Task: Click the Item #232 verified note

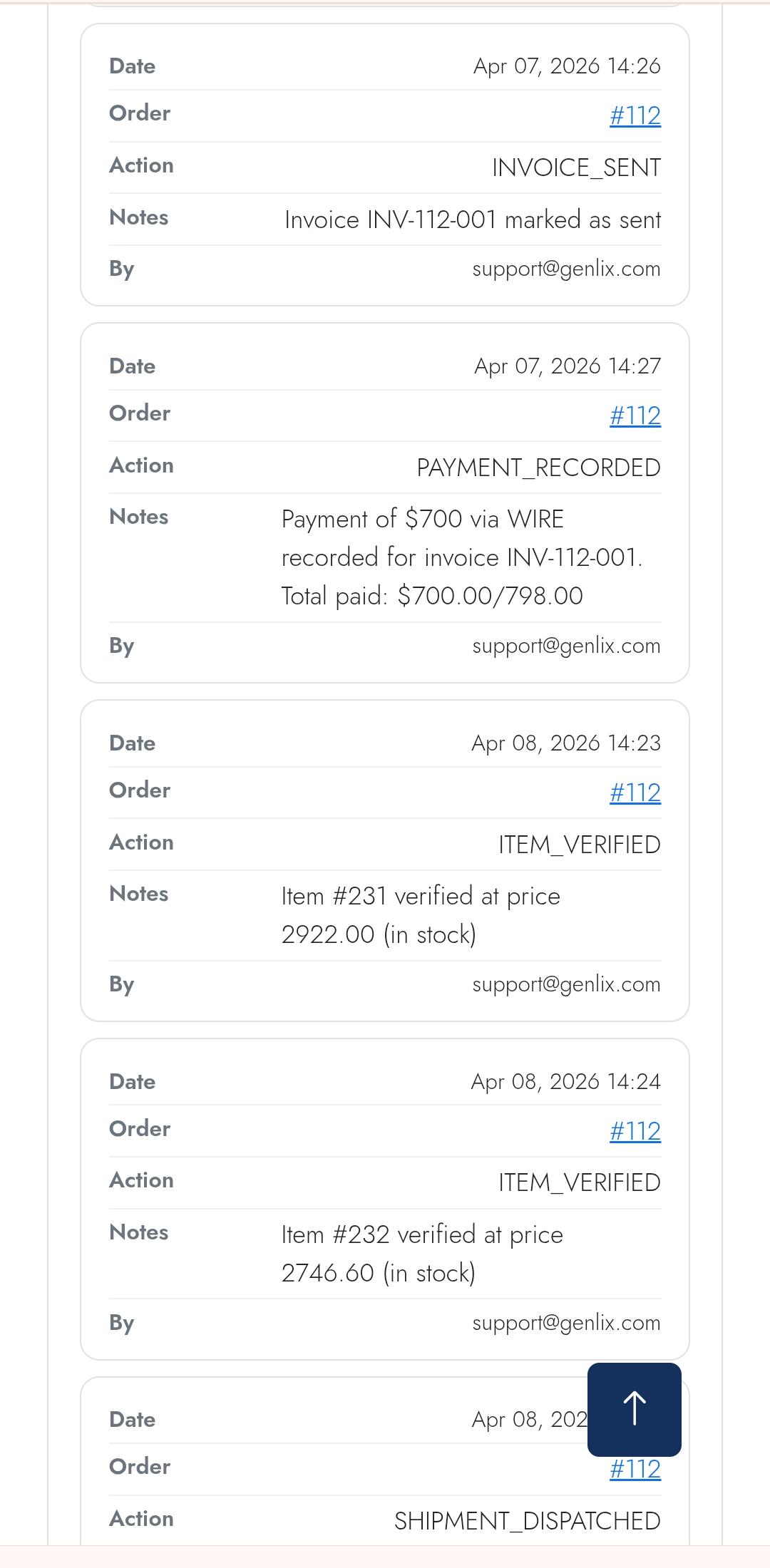Action: coord(422,1254)
